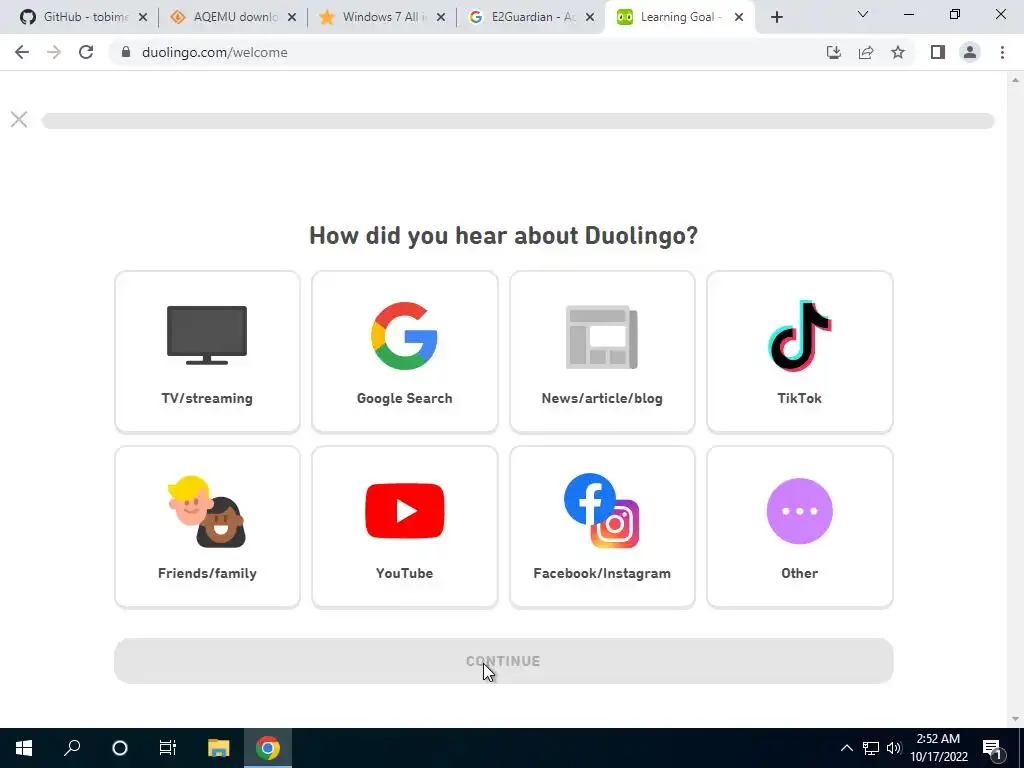Screen dimensions: 1024x768
Task: Close the AQEMU download tab
Action: (292, 18)
